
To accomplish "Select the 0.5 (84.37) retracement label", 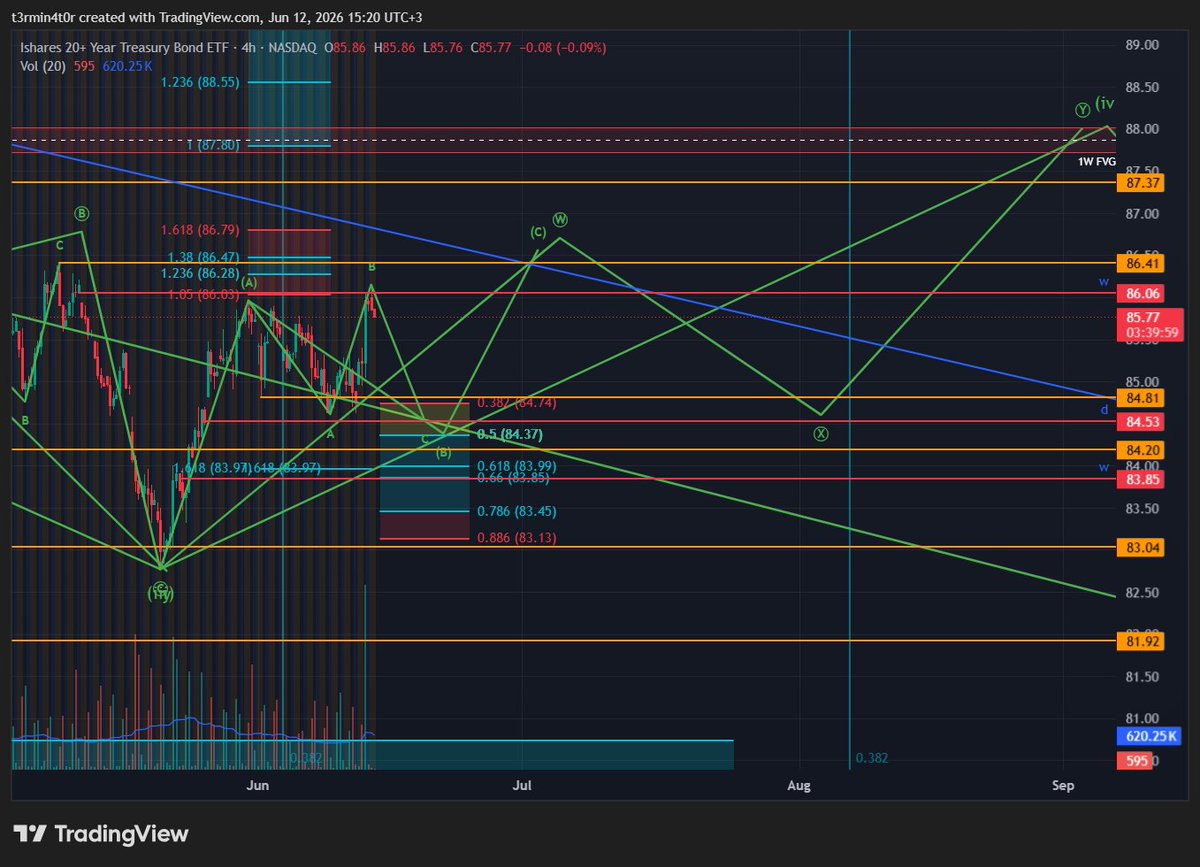I will pos(509,435).
